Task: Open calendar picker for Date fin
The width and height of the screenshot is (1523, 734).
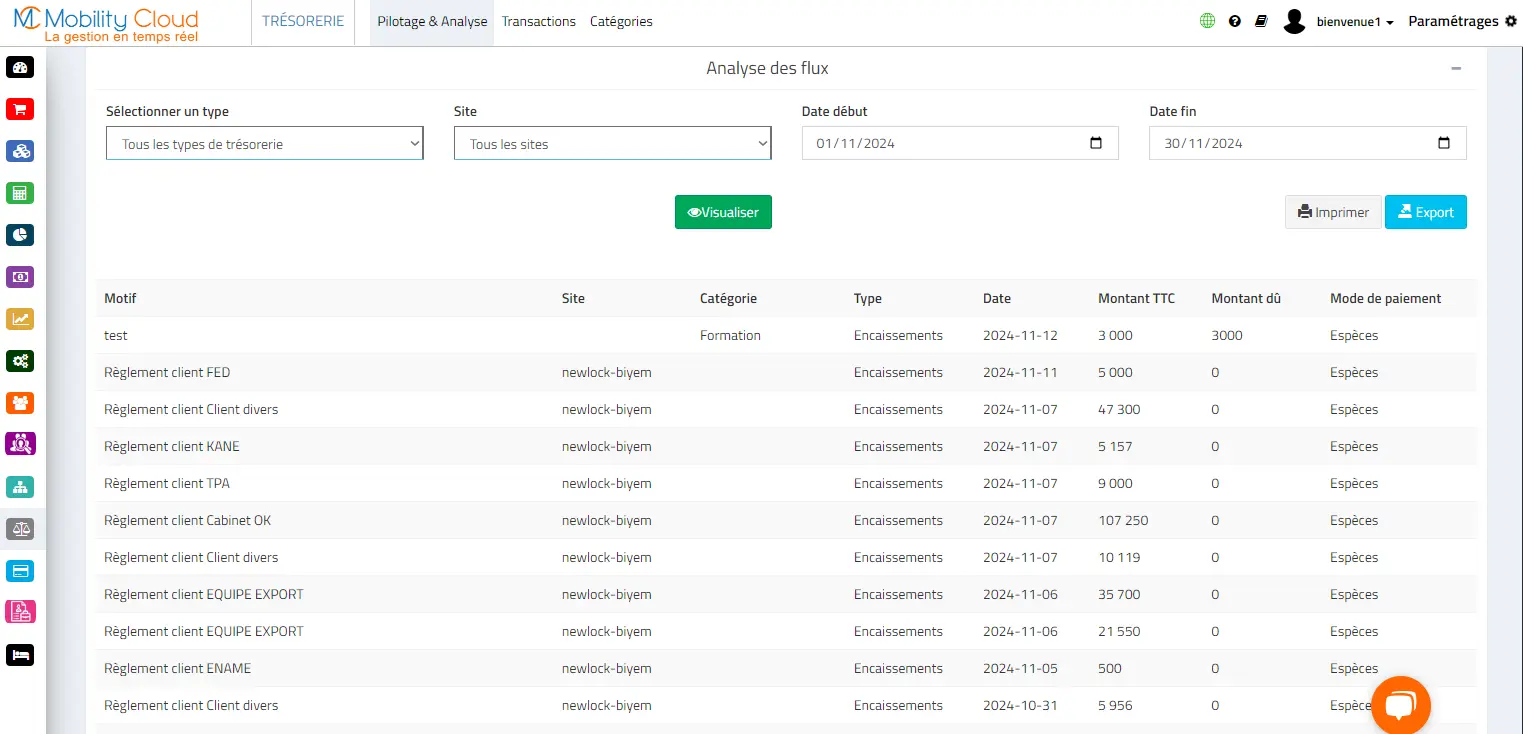Action: coord(1444,143)
